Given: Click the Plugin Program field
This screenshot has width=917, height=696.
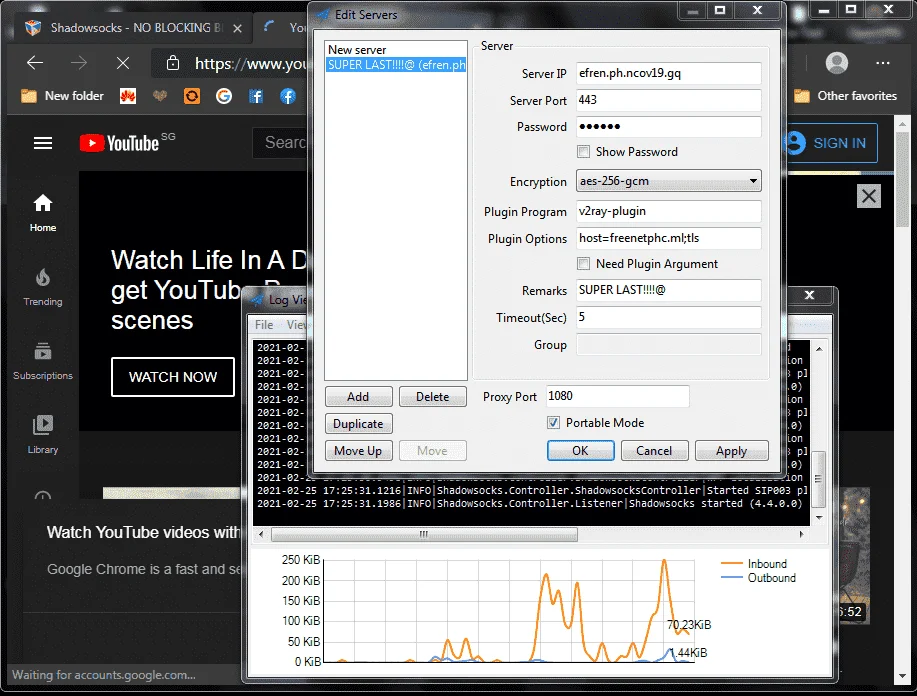Looking at the screenshot, I should click(668, 211).
